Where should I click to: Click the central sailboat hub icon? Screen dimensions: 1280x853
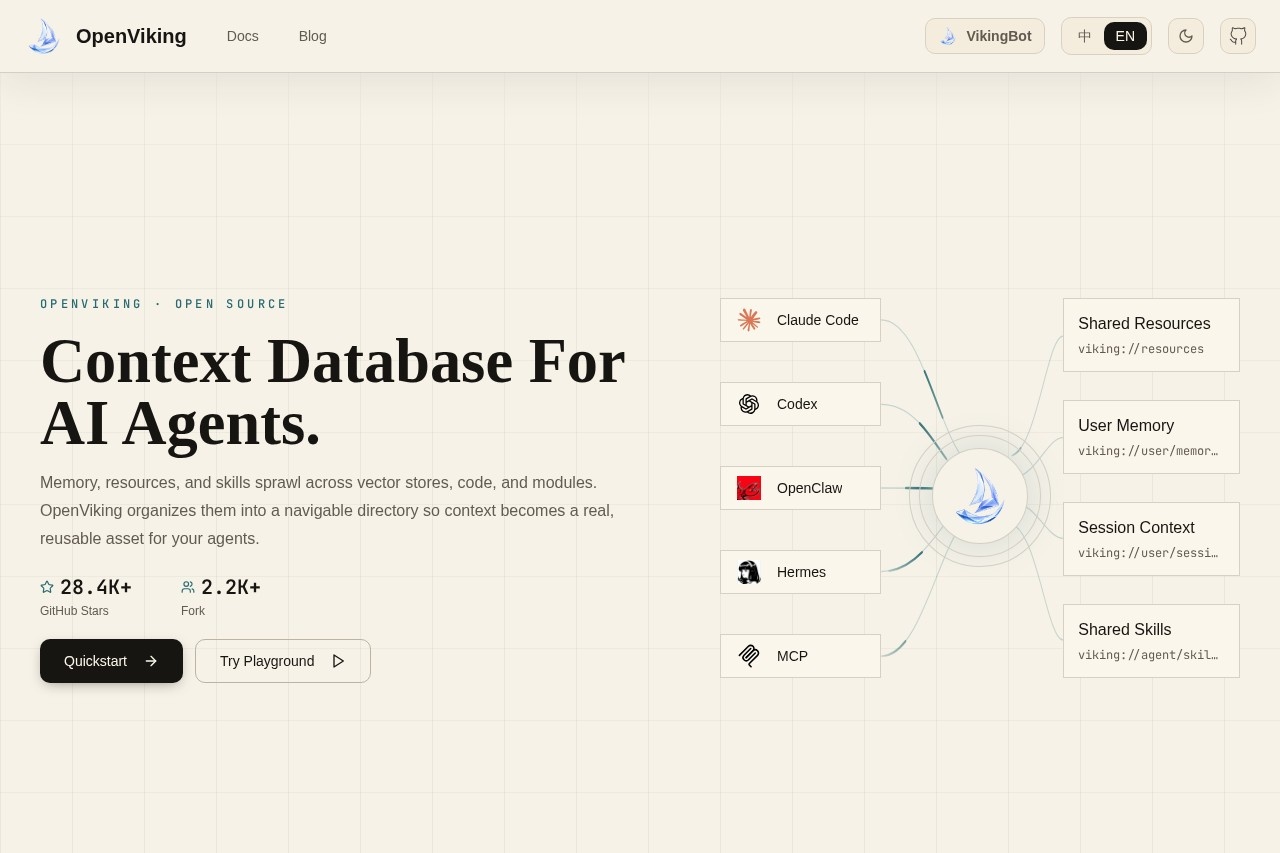point(980,496)
